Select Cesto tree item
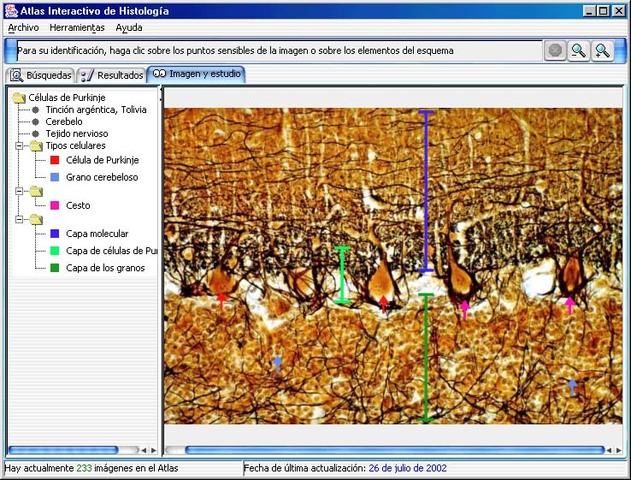The width and height of the screenshot is (631, 480). (x=78, y=205)
